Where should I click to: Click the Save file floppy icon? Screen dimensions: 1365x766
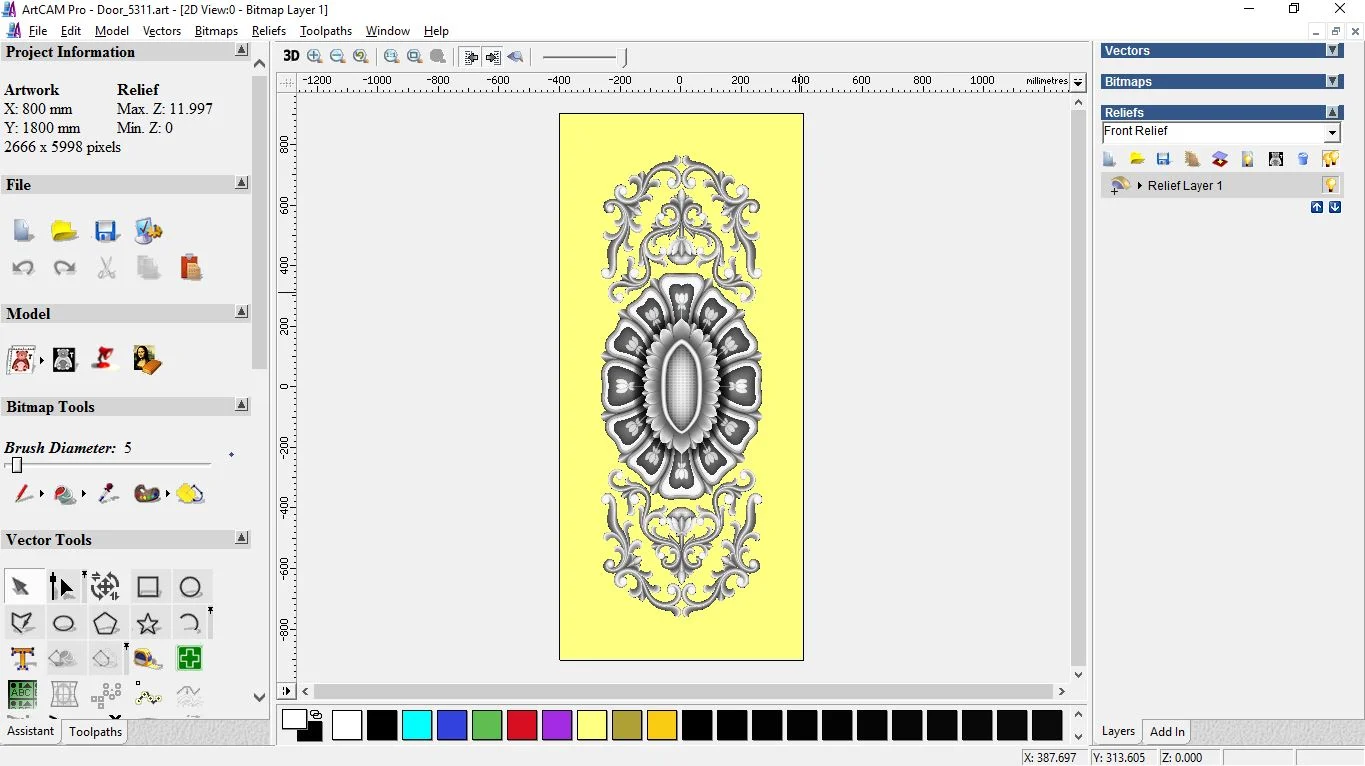click(x=106, y=231)
